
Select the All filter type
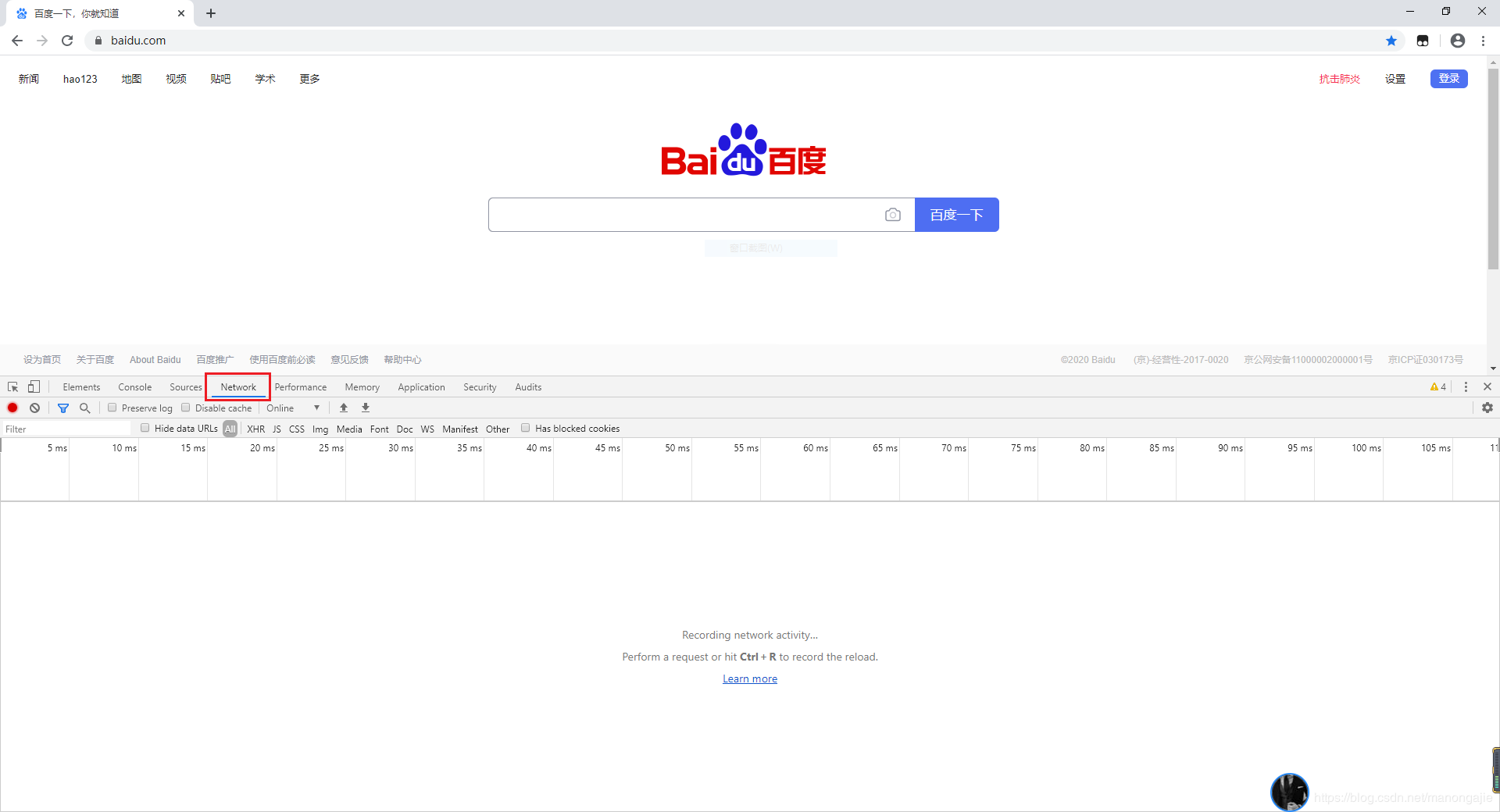coord(230,429)
